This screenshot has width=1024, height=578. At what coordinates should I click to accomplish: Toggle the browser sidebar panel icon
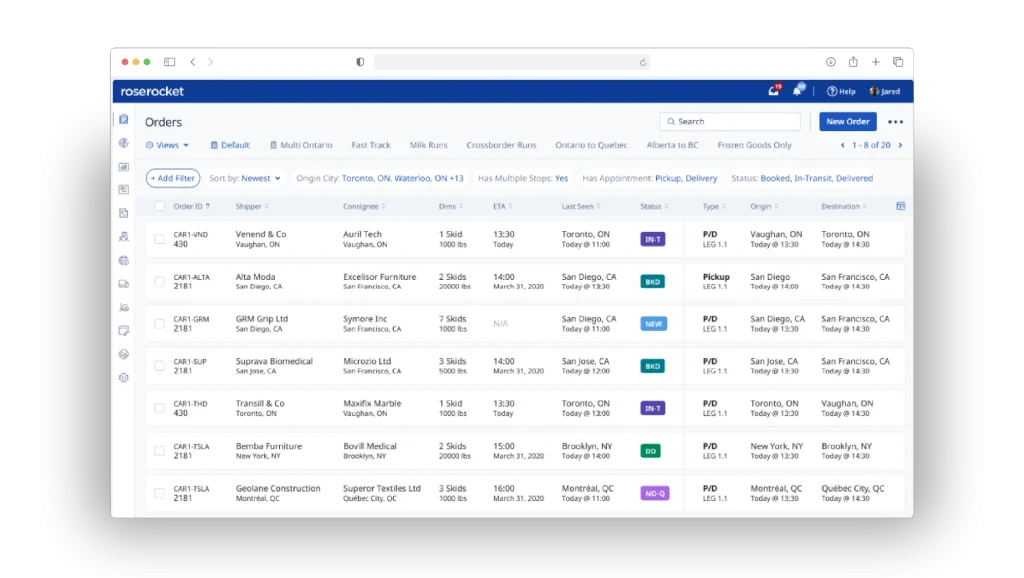click(x=170, y=62)
